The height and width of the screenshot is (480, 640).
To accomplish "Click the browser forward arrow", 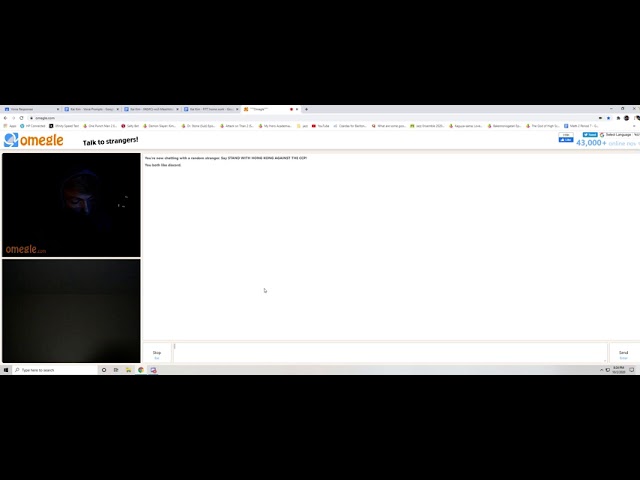I will point(13,118).
